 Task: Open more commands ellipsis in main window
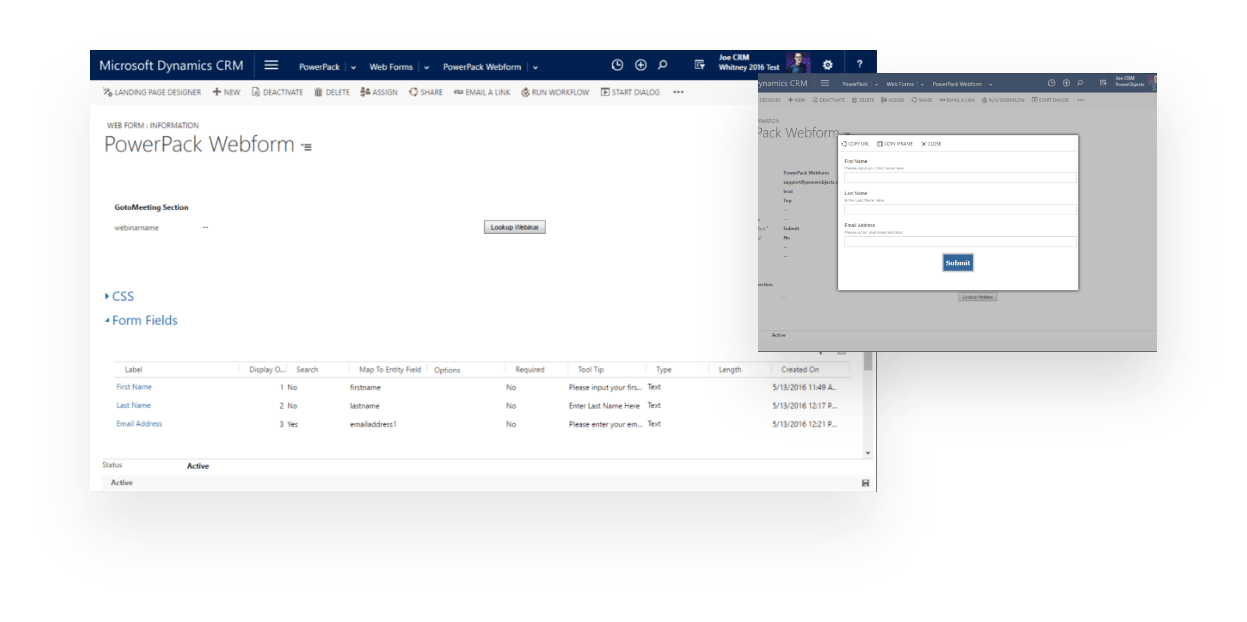coord(678,92)
